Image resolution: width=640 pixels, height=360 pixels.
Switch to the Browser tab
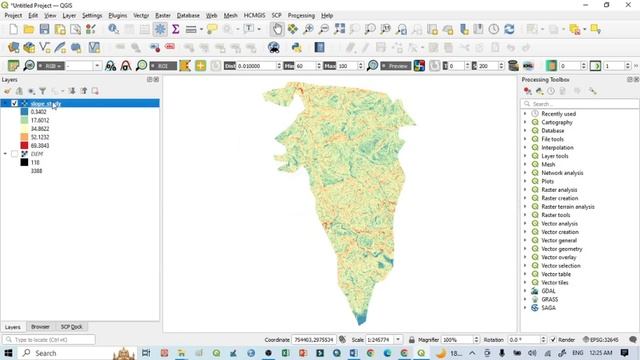point(40,327)
